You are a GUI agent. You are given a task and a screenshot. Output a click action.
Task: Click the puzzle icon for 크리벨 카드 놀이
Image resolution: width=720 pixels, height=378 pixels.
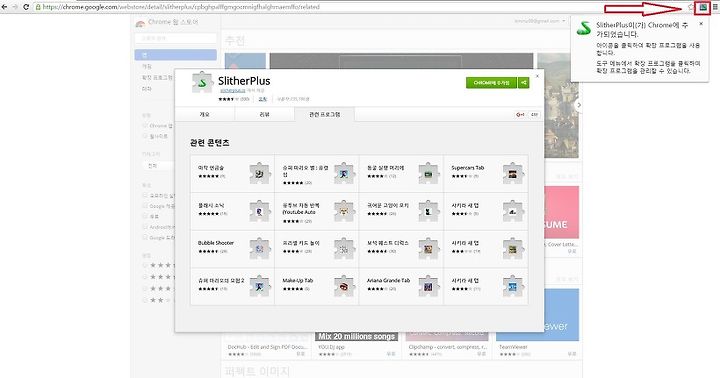click(x=344, y=248)
